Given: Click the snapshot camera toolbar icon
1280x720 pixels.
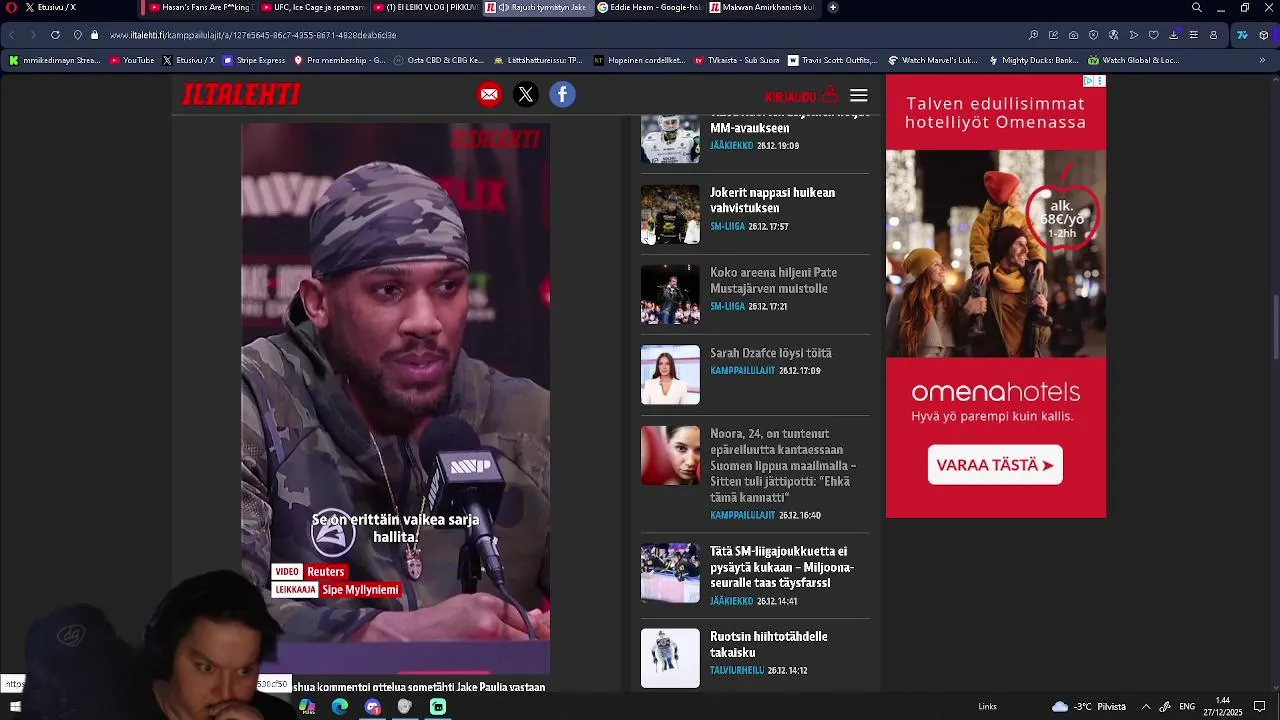Looking at the screenshot, I should pyautogui.click(x=1073, y=35).
